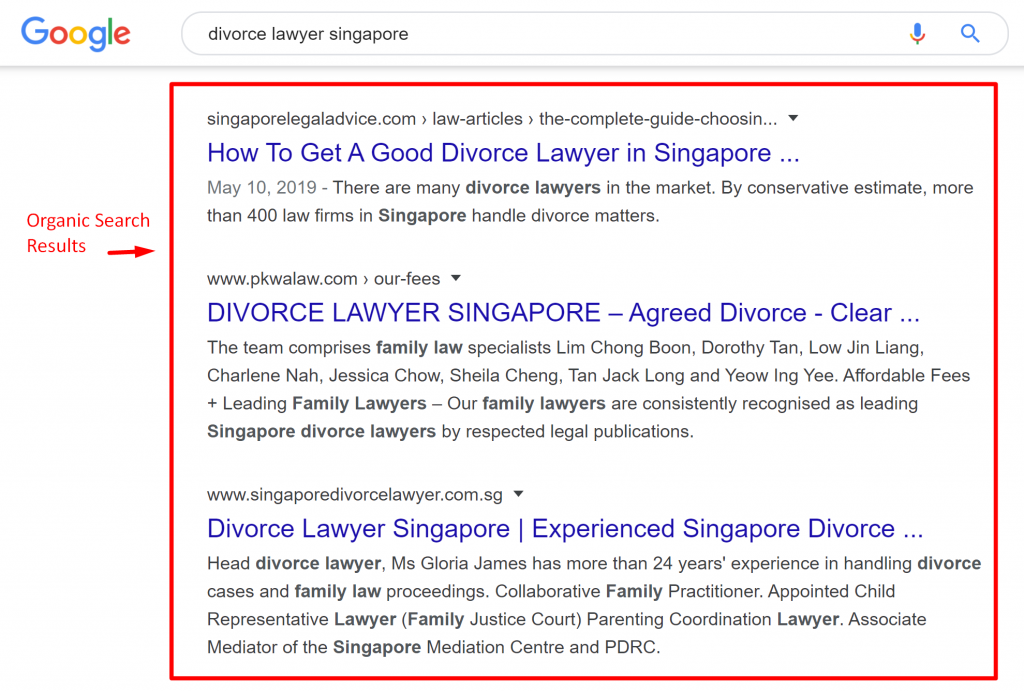Click snippet line mentioning Singapore Mediation Centre
The image size is (1024, 691).
coord(434,647)
